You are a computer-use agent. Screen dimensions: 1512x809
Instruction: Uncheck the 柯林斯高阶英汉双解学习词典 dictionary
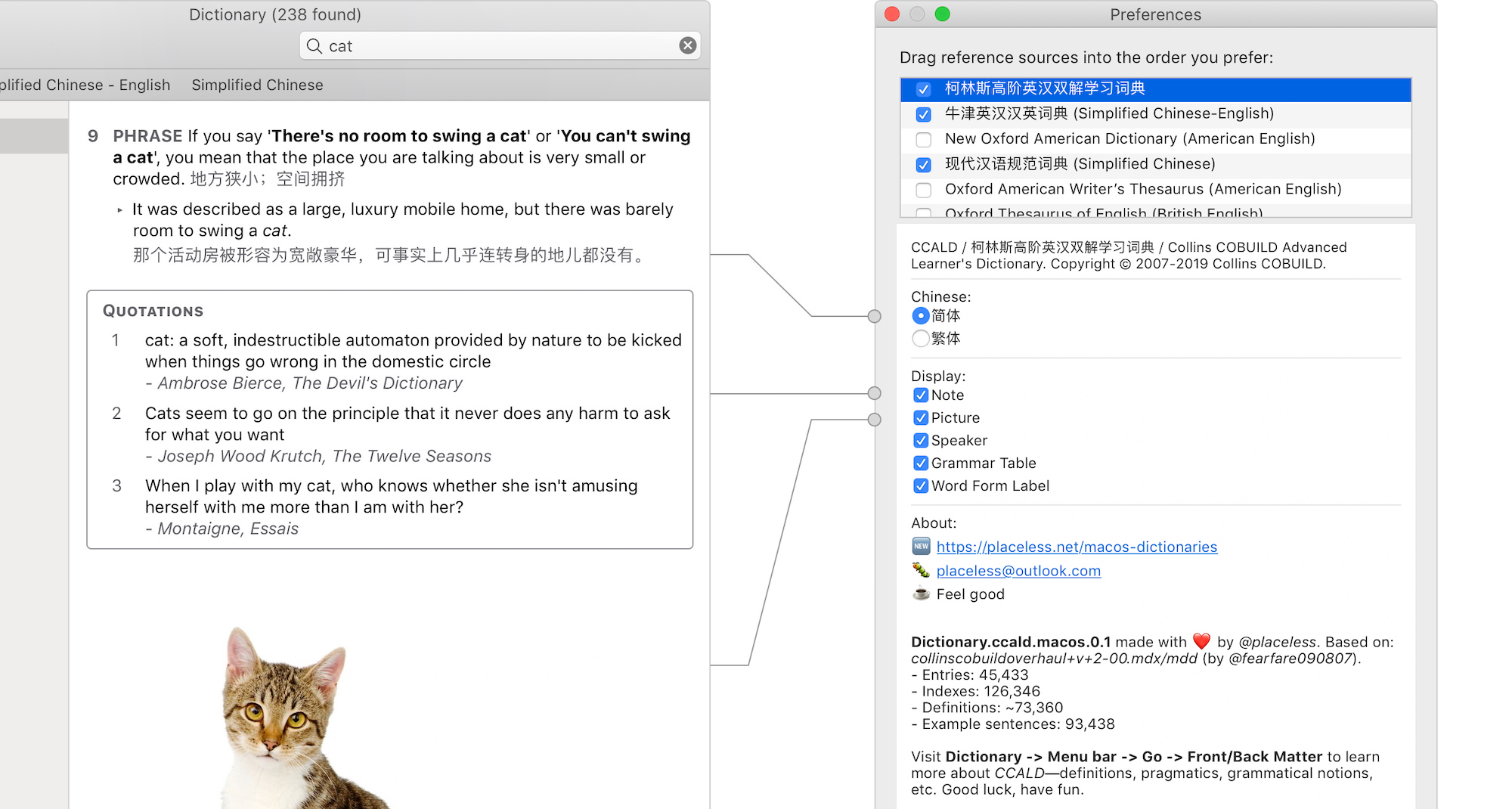coord(923,88)
